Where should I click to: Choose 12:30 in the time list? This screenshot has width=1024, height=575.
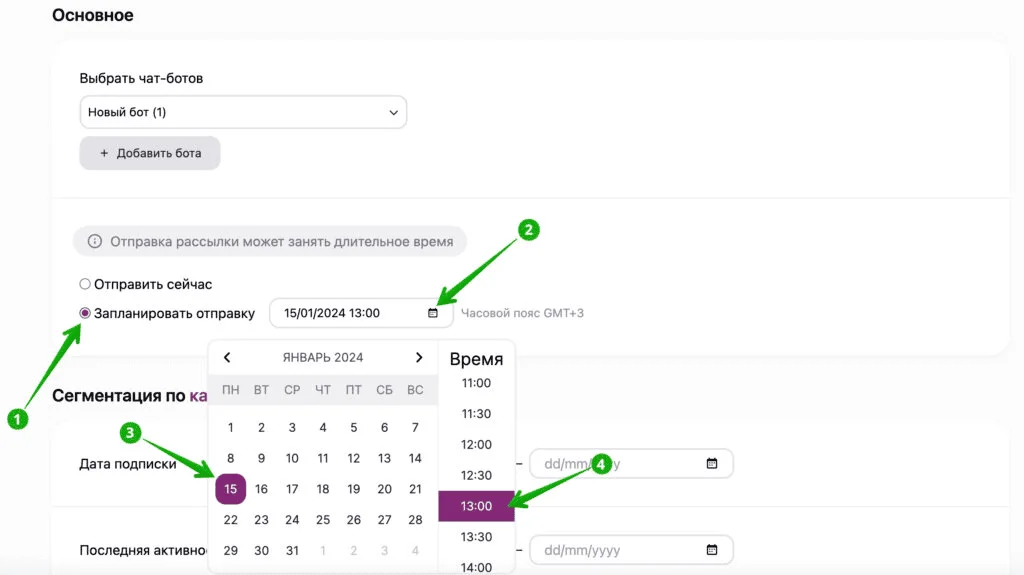point(476,476)
